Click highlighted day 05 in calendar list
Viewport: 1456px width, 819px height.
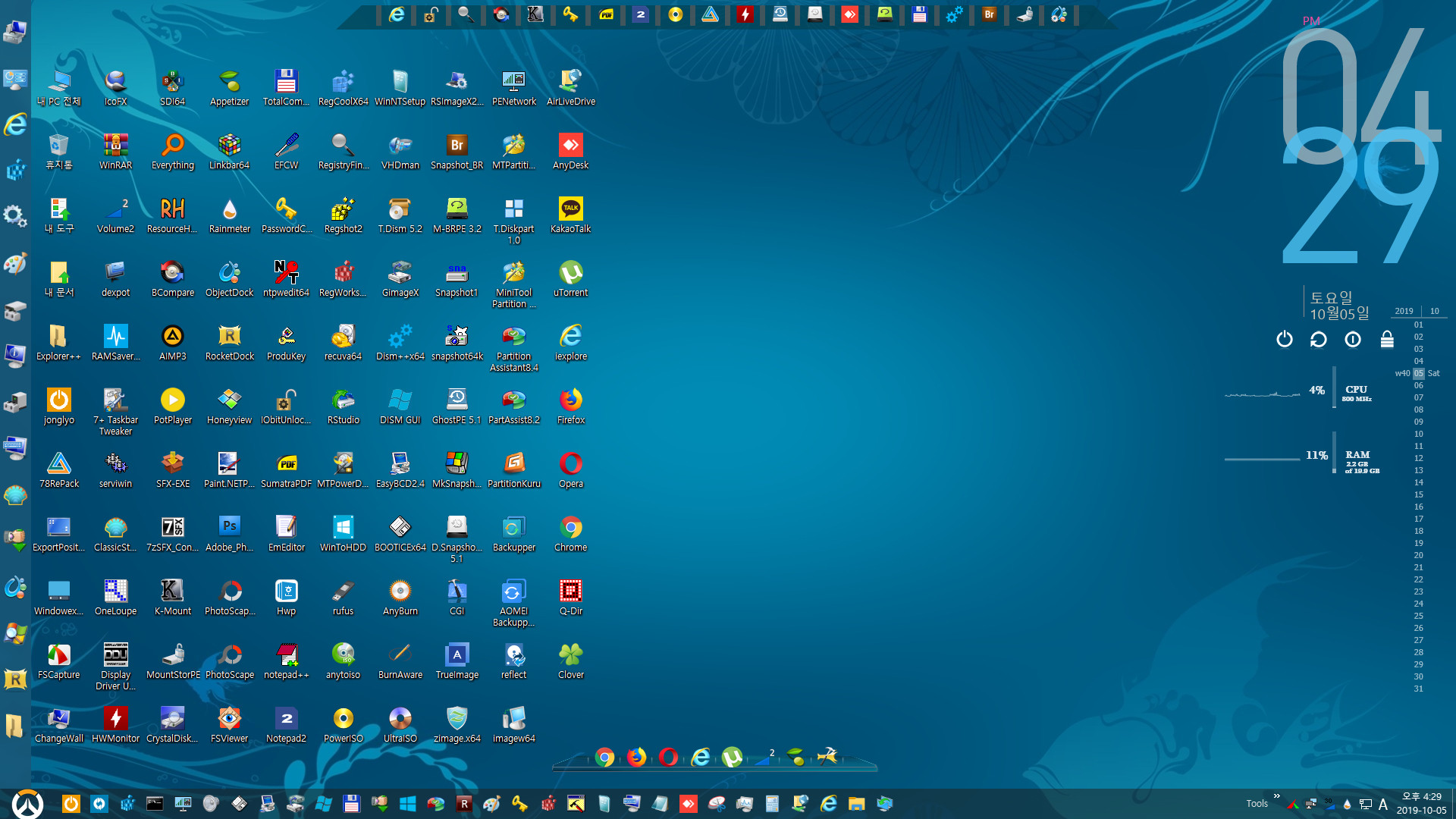coord(1418,373)
